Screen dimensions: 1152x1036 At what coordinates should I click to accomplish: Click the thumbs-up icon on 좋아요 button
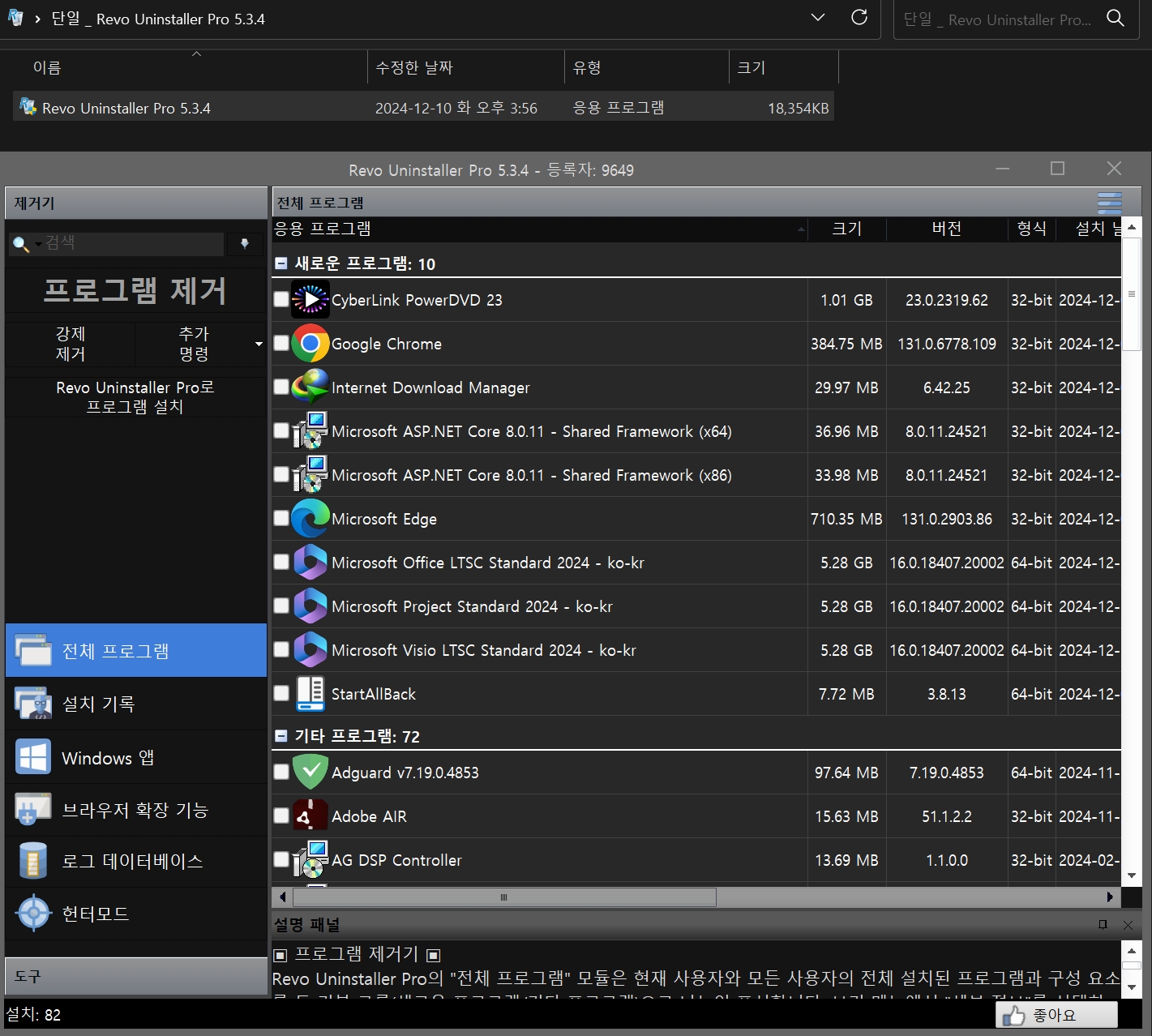pyautogui.click(x=1013, y=1016)
